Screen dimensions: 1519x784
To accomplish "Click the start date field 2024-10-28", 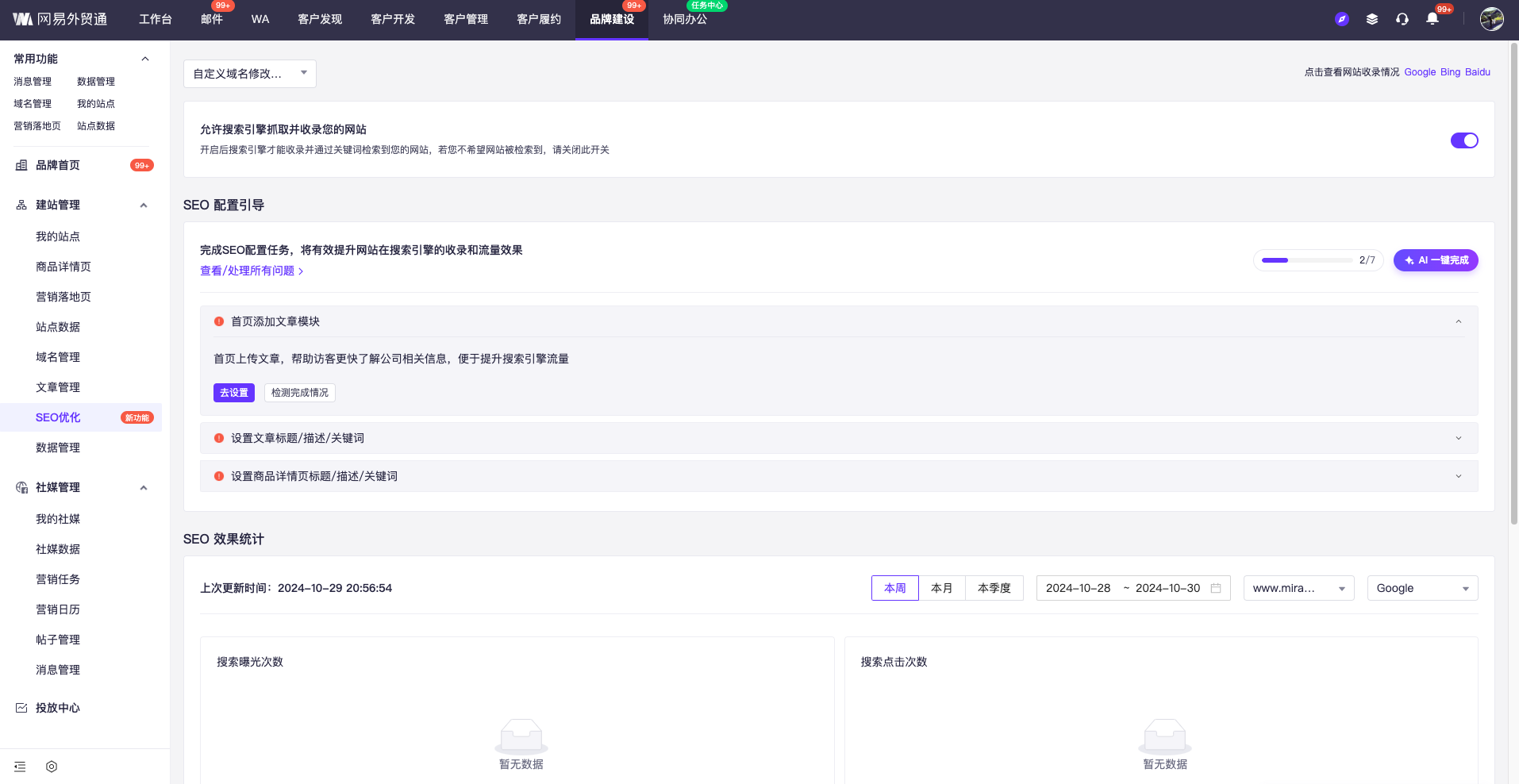I will [1078, 588].
